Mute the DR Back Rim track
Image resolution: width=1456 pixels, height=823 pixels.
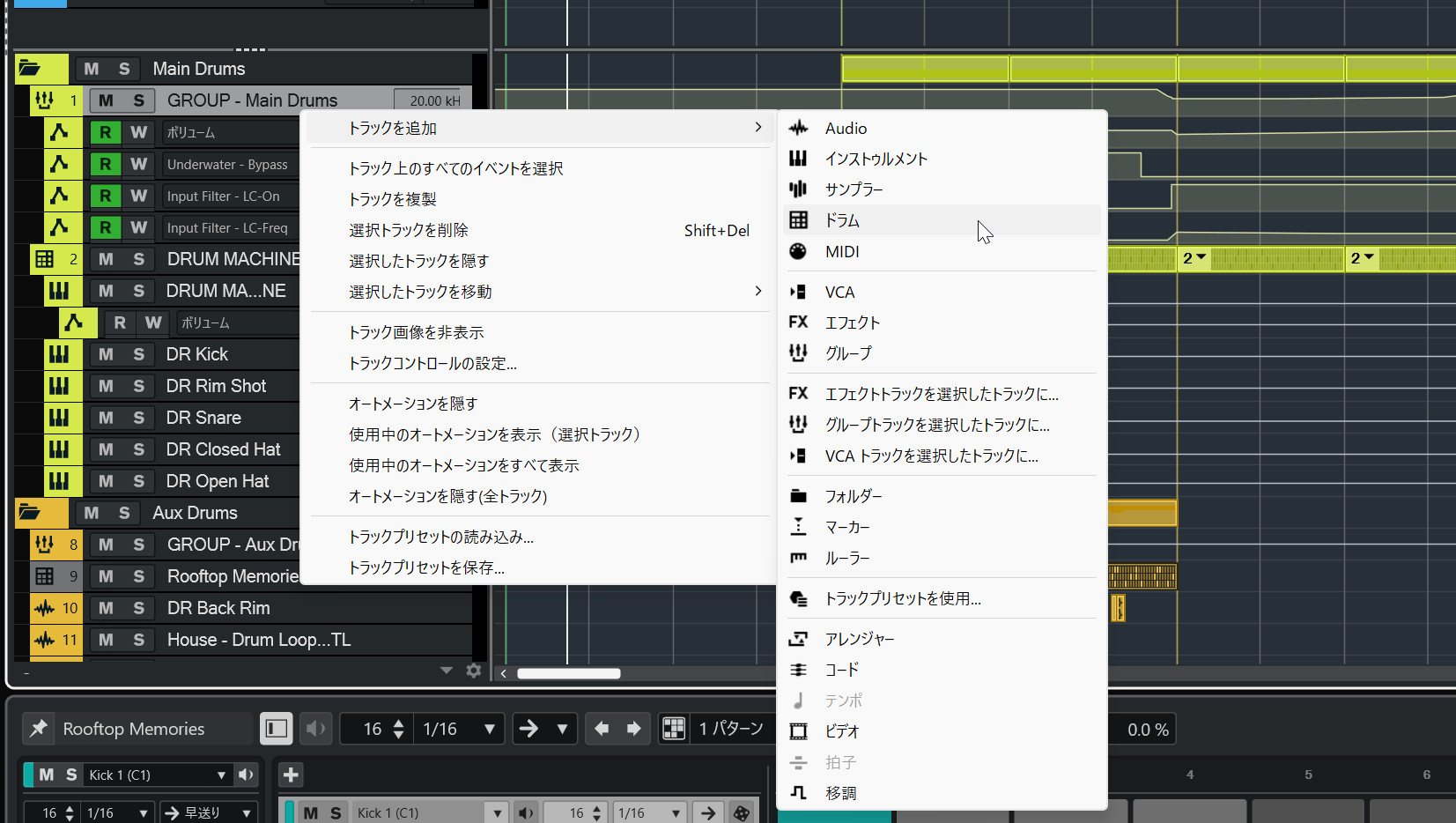[x=106, y=608]
